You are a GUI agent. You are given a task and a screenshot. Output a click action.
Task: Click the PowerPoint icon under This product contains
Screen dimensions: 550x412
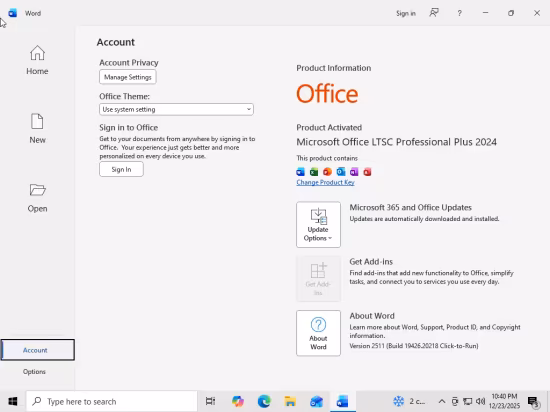pos(327,172)
